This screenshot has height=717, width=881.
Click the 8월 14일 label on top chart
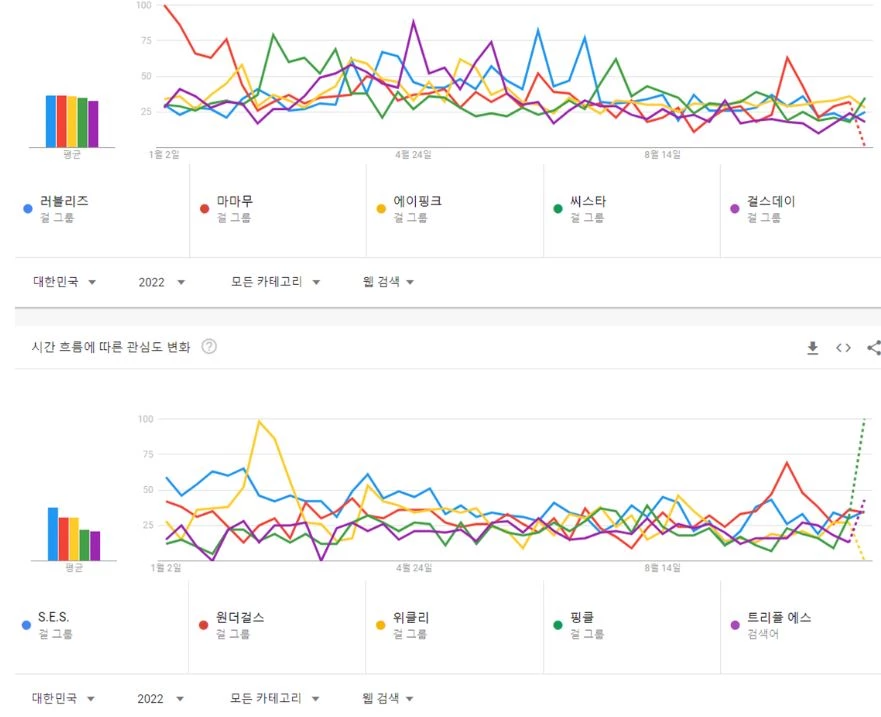point(662,155)
